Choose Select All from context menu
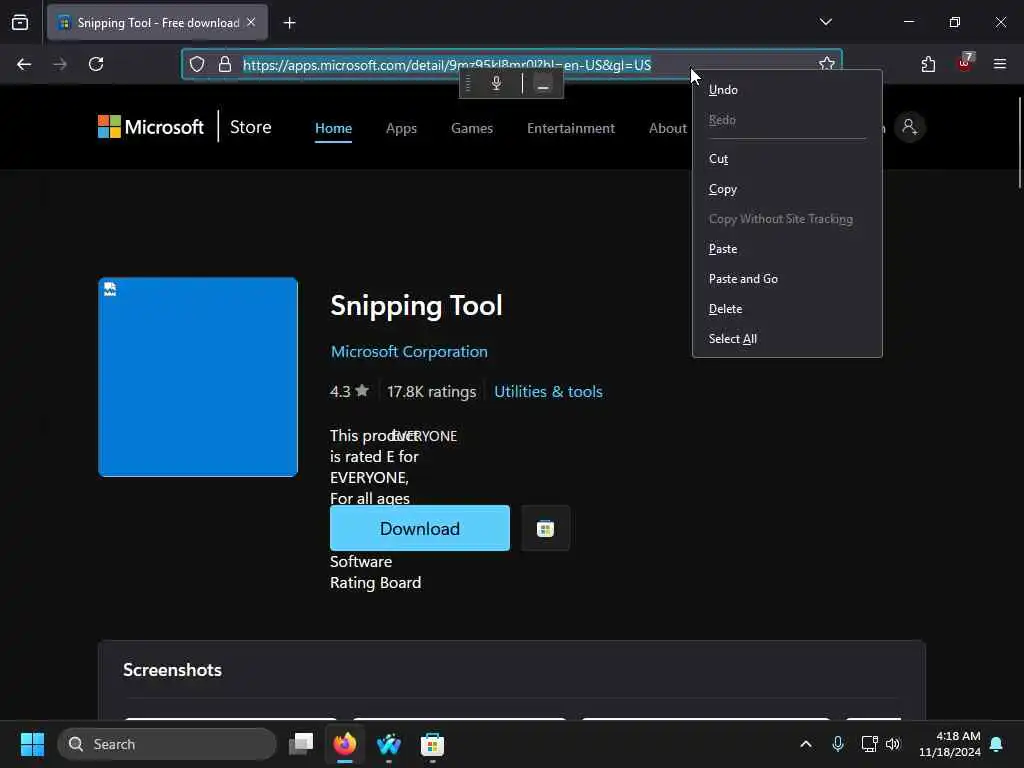Screen dimensions: 1024x768 coord(787,339)
